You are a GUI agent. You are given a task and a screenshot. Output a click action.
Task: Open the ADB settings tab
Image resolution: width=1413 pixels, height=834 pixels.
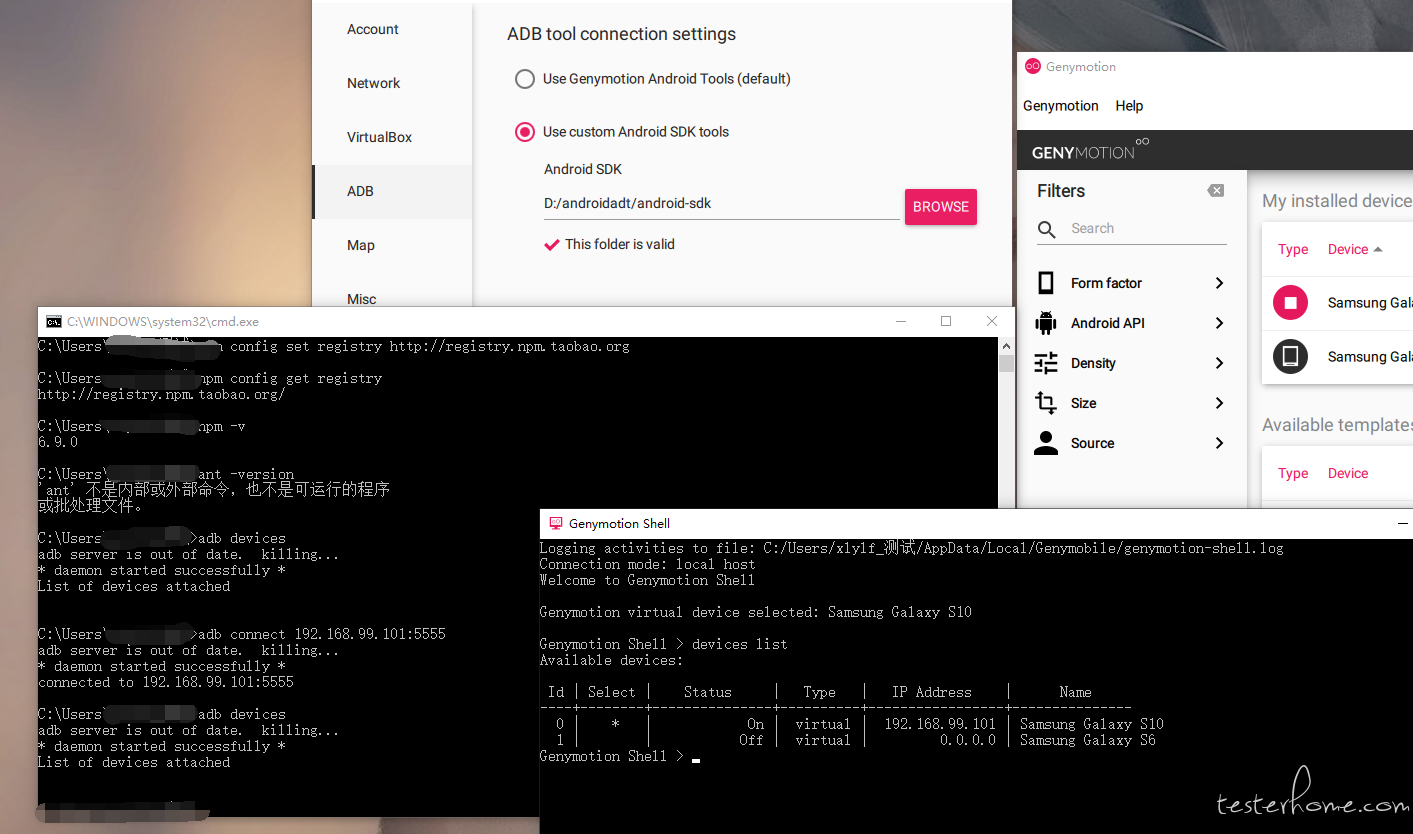pyautogui.click(x=392, y=192)
